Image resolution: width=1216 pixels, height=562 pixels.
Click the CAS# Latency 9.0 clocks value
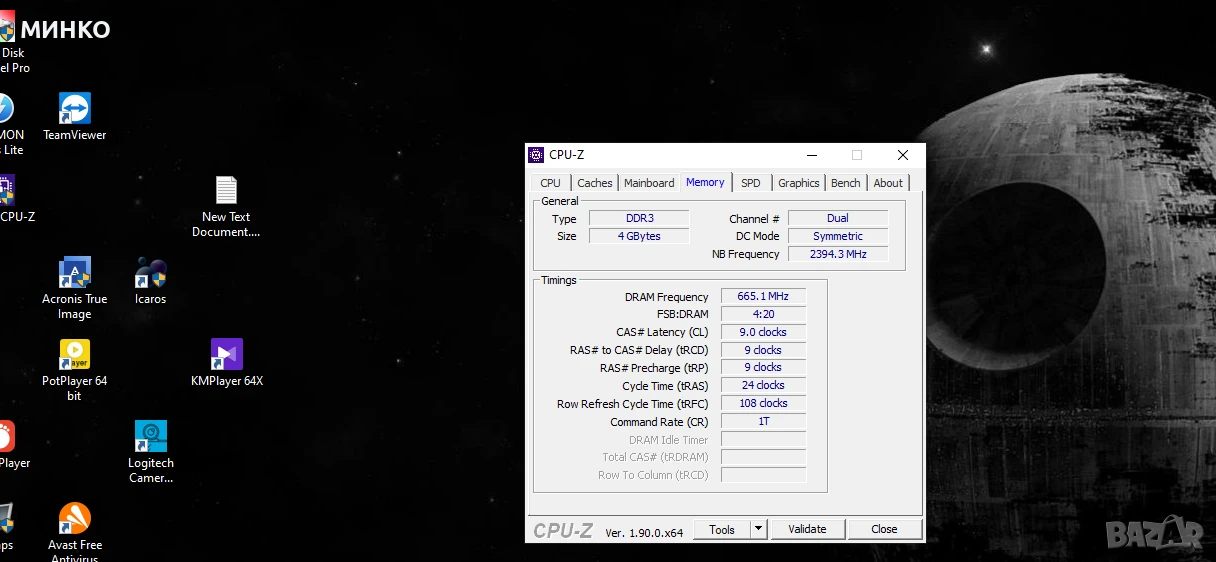click(763, 332)
